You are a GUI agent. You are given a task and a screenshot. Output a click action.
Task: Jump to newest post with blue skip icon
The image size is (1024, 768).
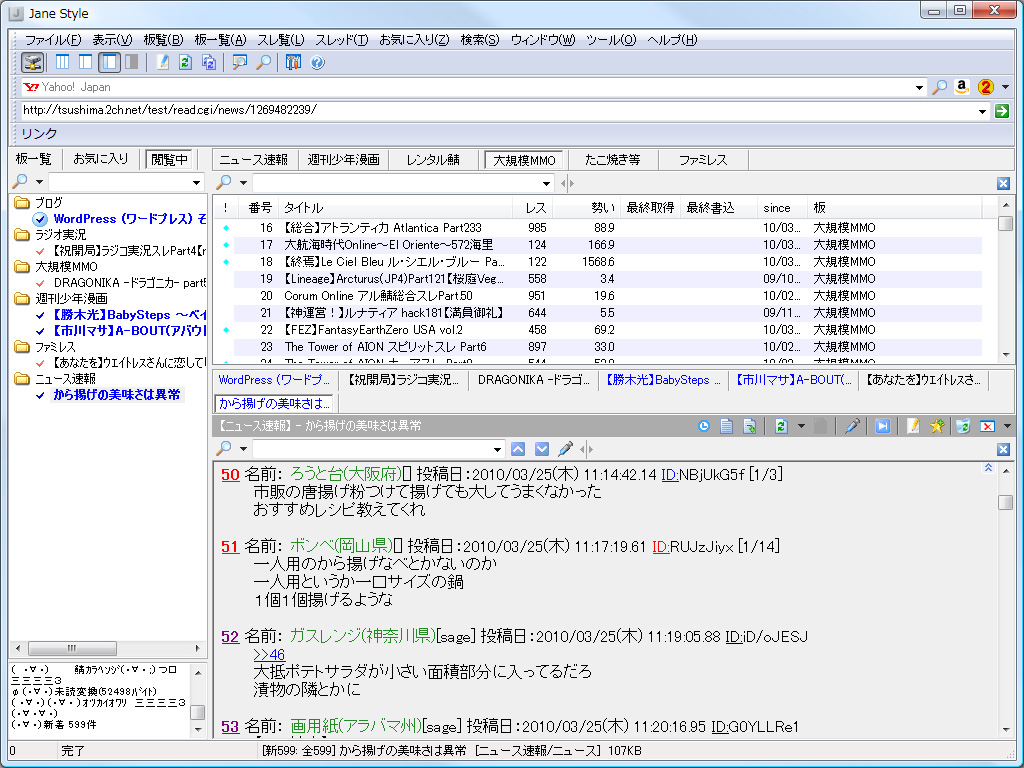coord(884,426)
